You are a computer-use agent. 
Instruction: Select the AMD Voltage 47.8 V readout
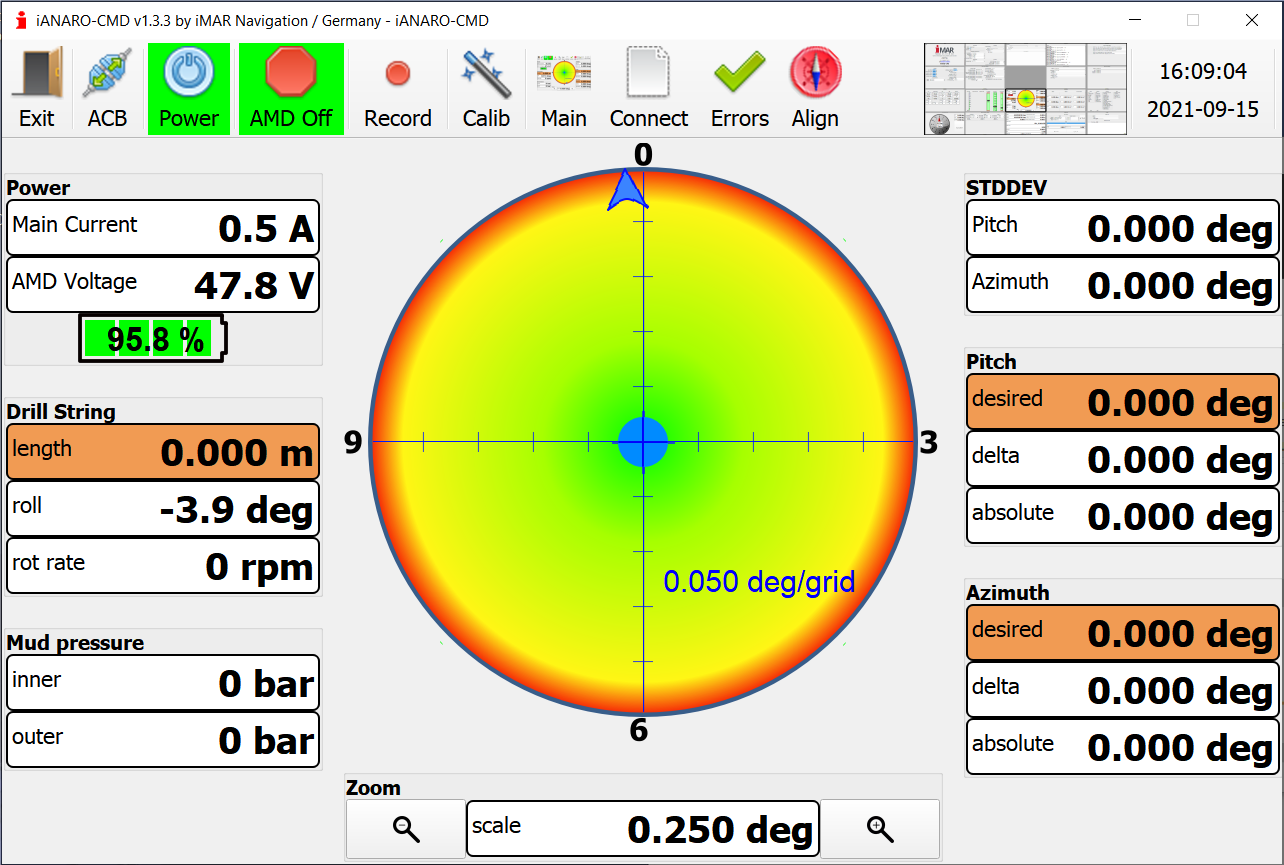(163, 285)
